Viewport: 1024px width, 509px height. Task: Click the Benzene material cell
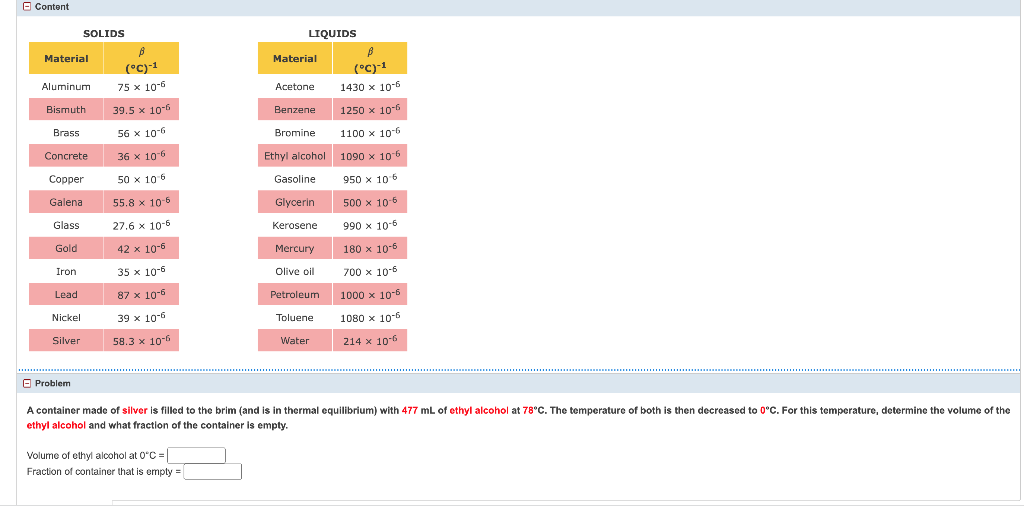click(295, 110)
